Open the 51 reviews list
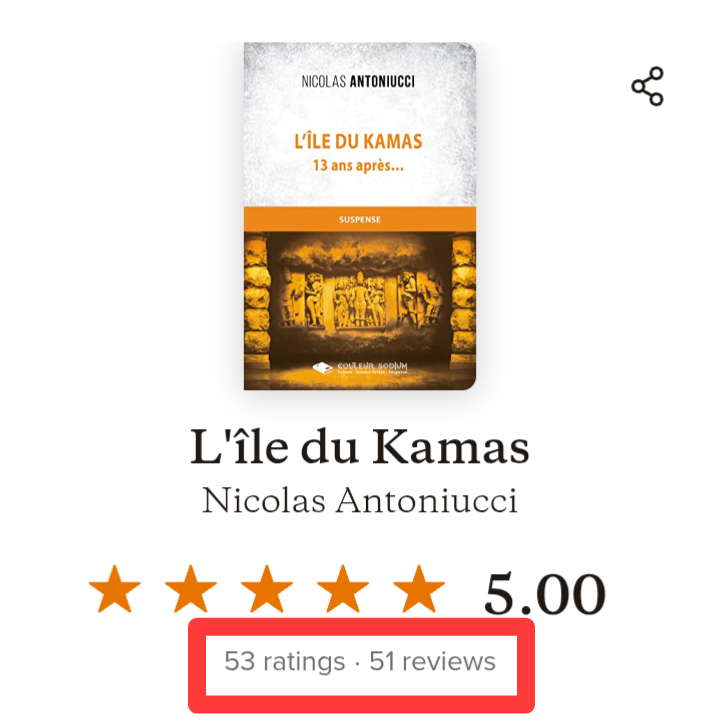This screenshot has width=720, height=722. pos(433,662)
